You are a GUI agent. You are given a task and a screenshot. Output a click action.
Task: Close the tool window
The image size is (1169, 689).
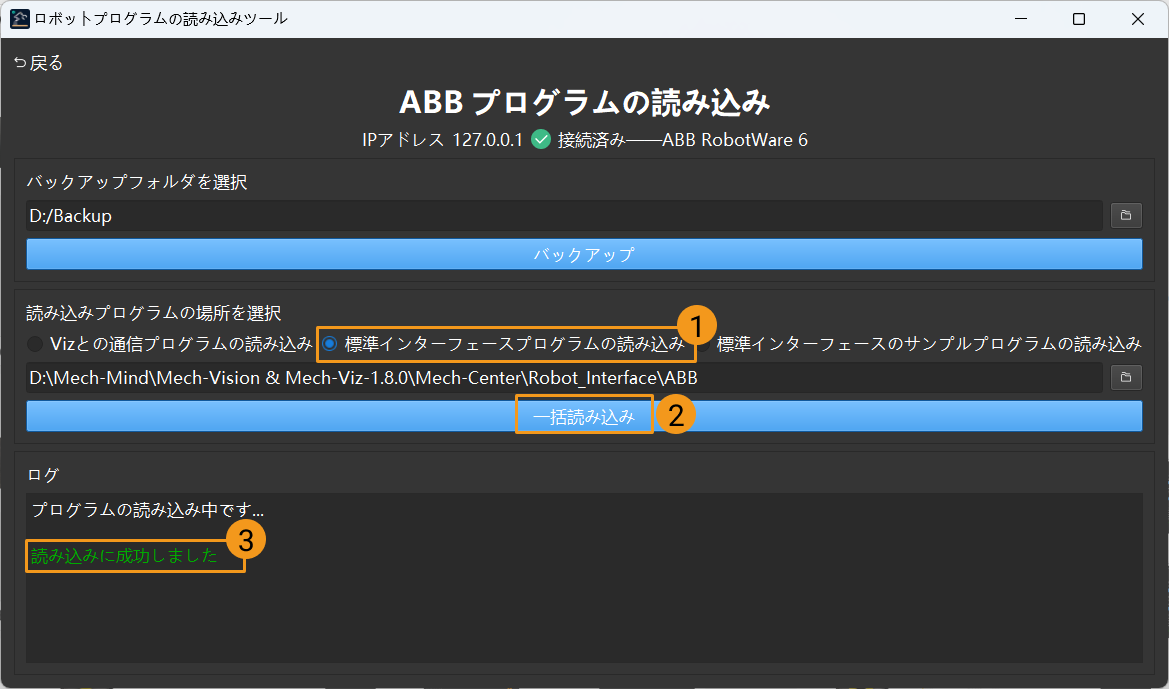click(1138, 19)
